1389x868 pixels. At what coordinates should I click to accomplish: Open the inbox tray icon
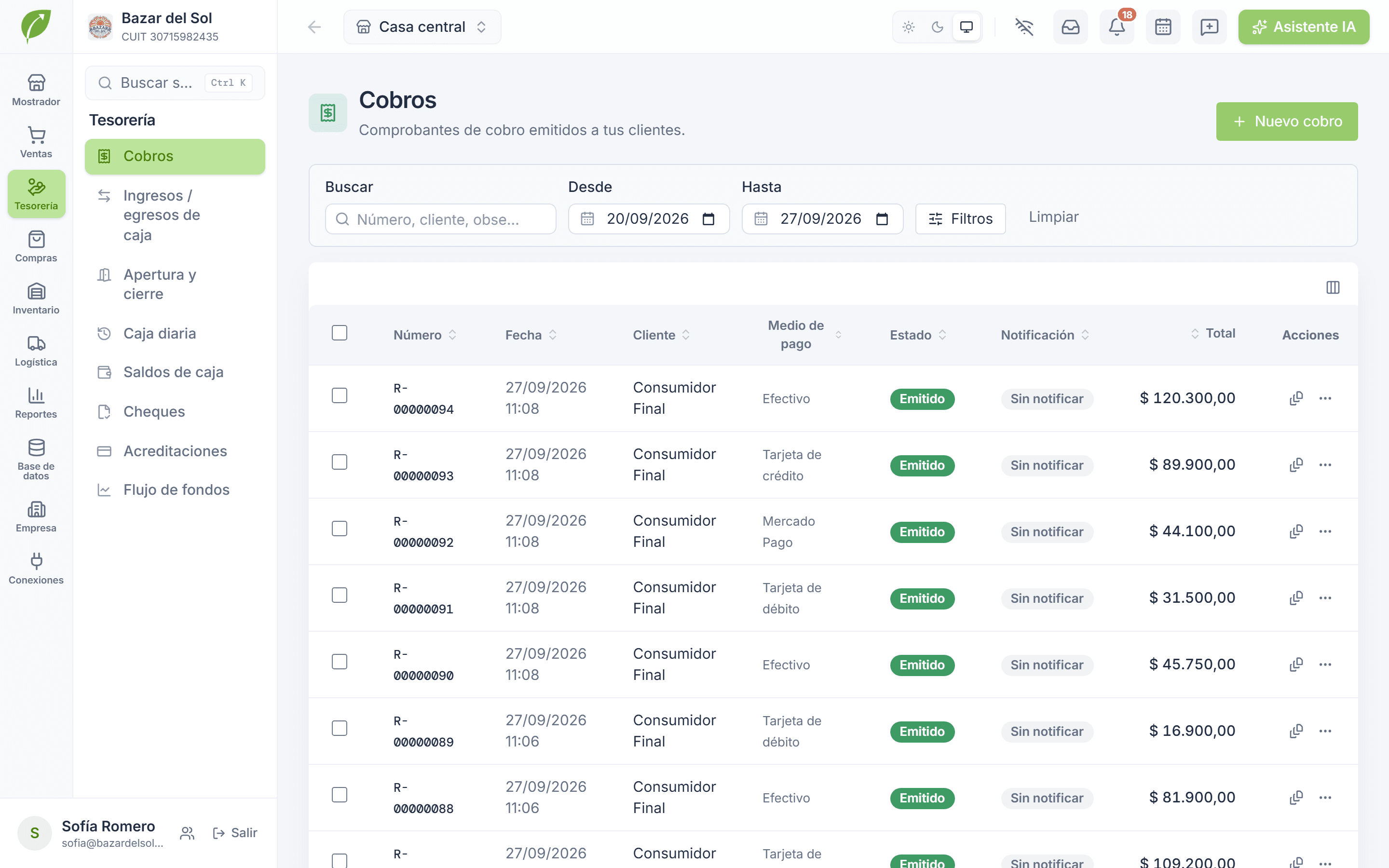click(x=1071, y=27)
